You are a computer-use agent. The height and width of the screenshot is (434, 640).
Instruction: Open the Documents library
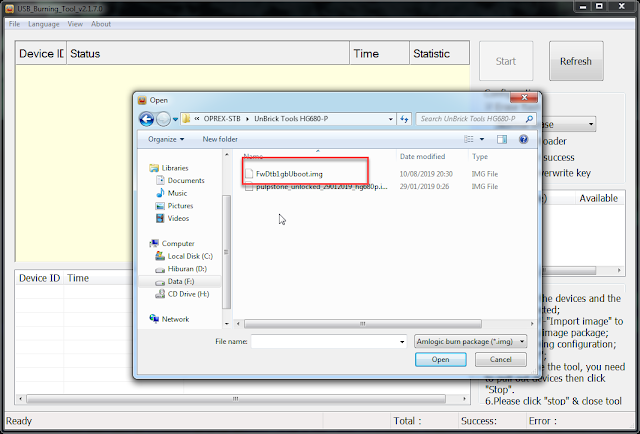click(186, 180)
